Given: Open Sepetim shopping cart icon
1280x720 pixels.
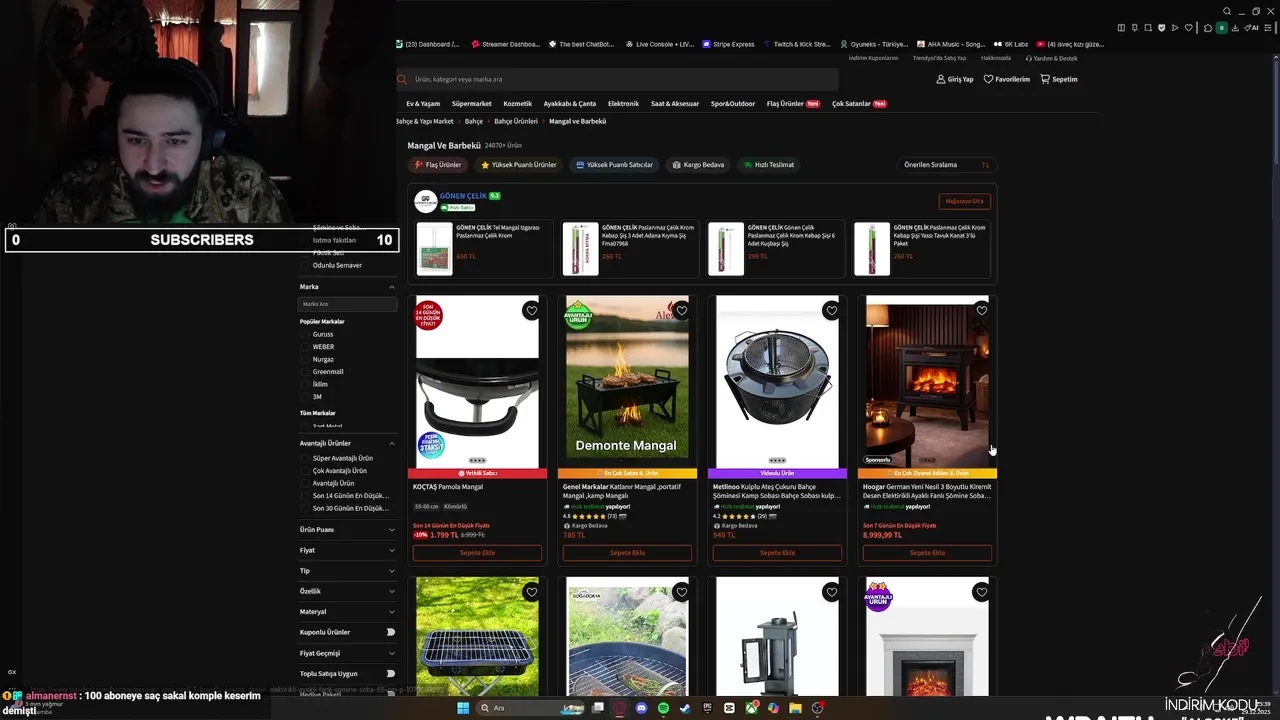Looking at the screenshot, I should 1045,79.
